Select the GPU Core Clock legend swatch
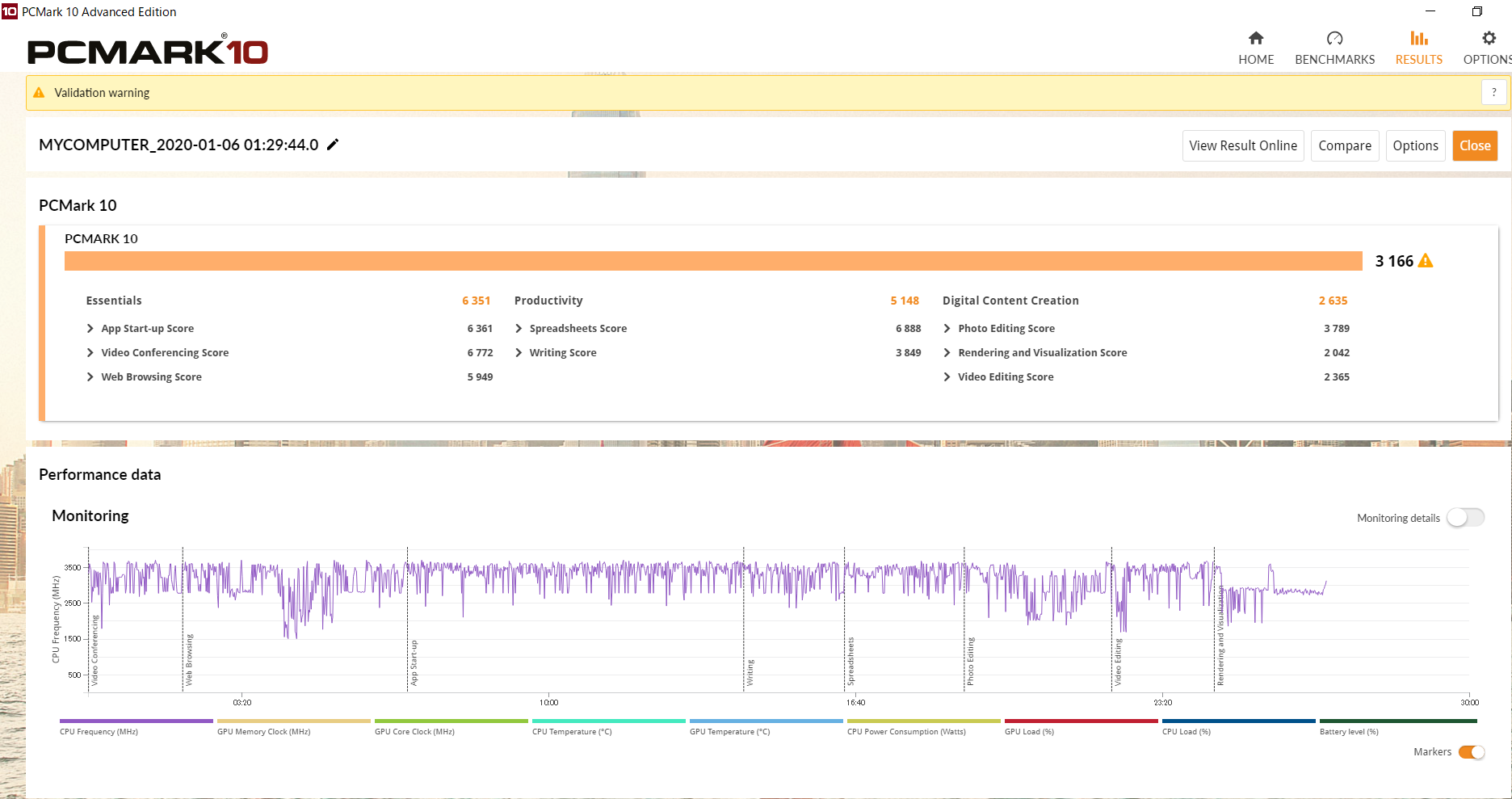 [x=451, y=721]
